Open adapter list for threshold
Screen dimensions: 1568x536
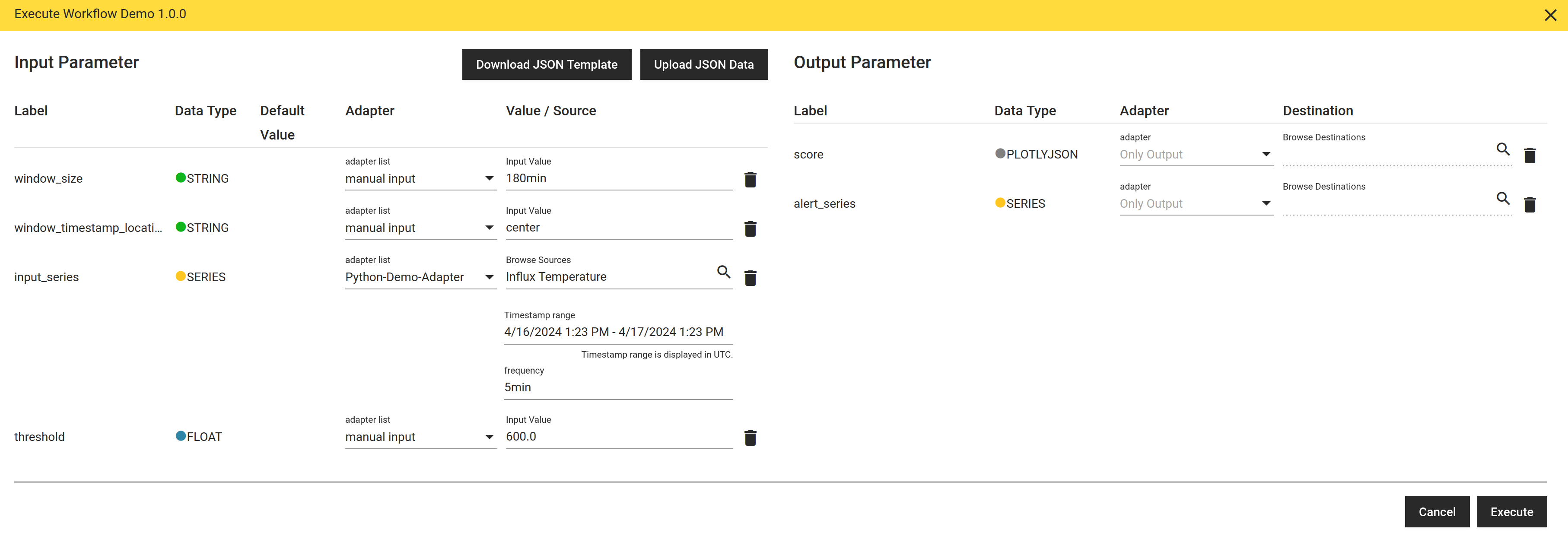[420, 438]
